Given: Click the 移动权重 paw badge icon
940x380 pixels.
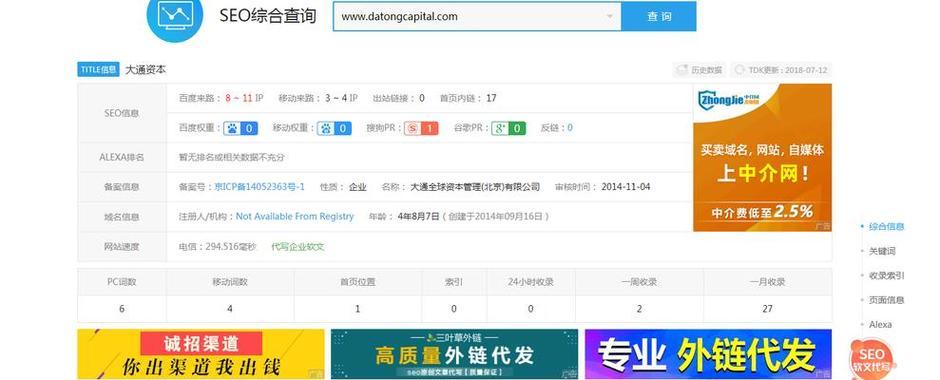Looking at the screenshot, I should tap(334, 128).
